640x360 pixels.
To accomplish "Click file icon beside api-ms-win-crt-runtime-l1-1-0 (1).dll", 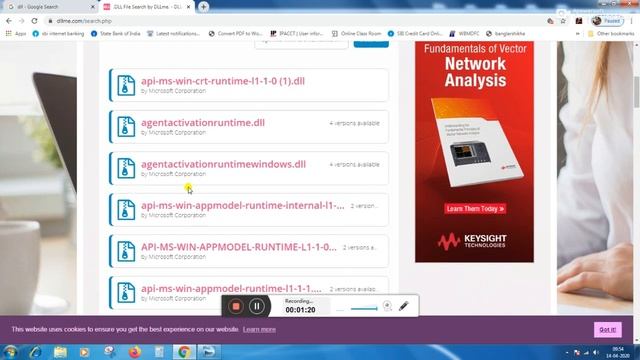I will [126, 85].
